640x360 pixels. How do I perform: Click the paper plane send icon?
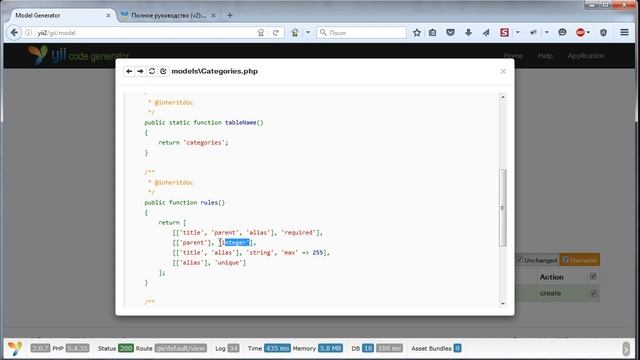(486, 33)
